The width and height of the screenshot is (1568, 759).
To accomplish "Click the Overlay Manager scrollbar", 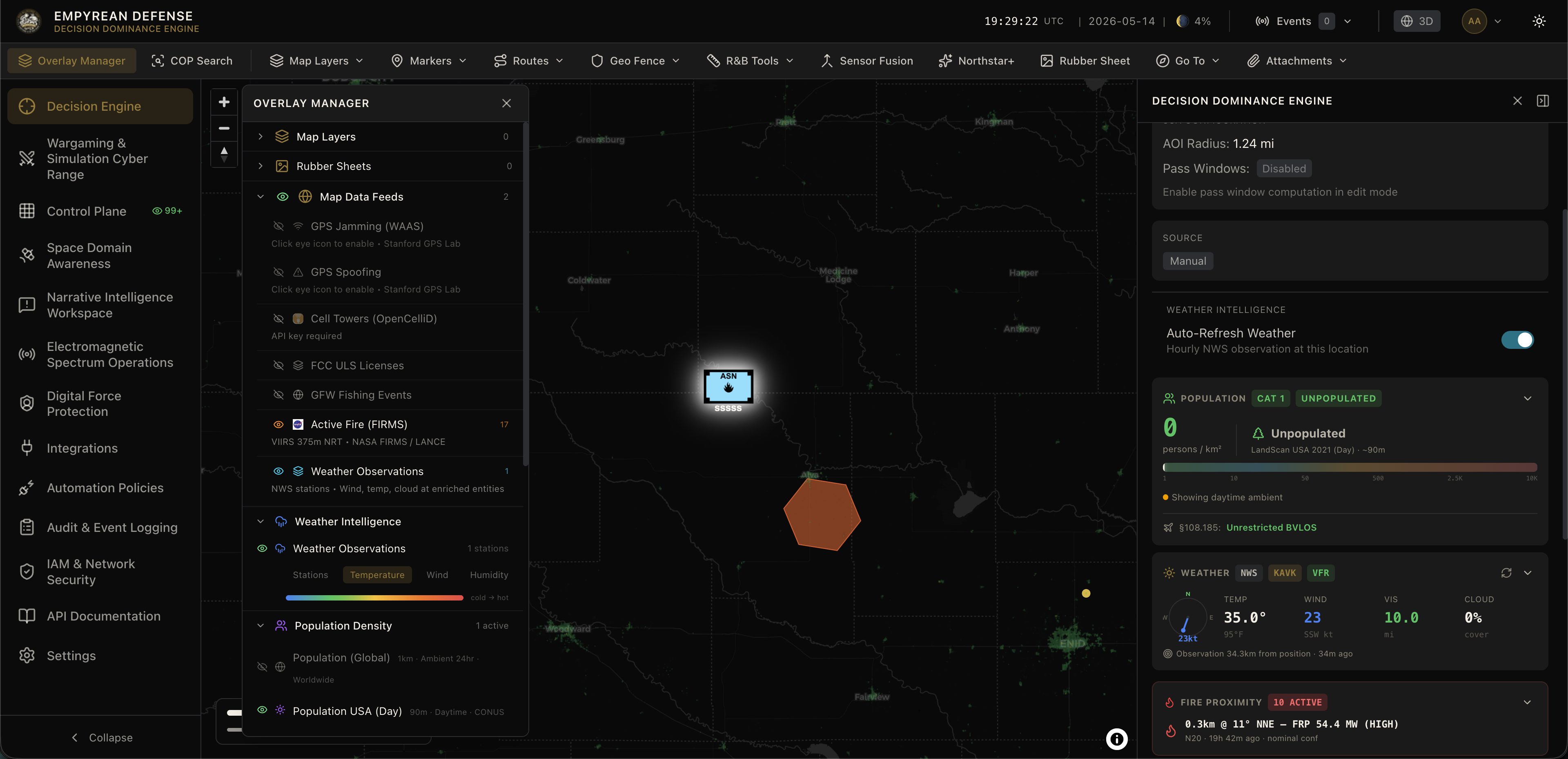I will pyautogui.click(x=525, y=295).
